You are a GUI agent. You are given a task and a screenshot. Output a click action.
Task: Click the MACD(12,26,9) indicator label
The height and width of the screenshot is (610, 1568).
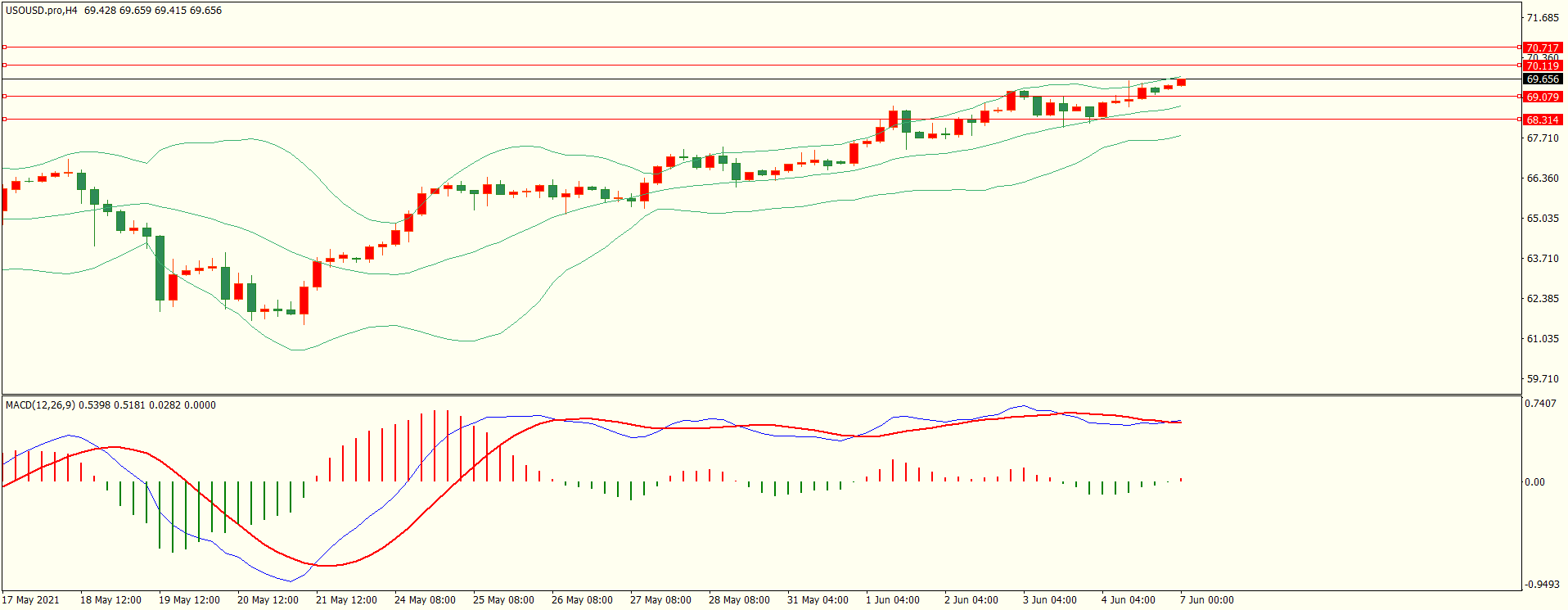point(40,405)
